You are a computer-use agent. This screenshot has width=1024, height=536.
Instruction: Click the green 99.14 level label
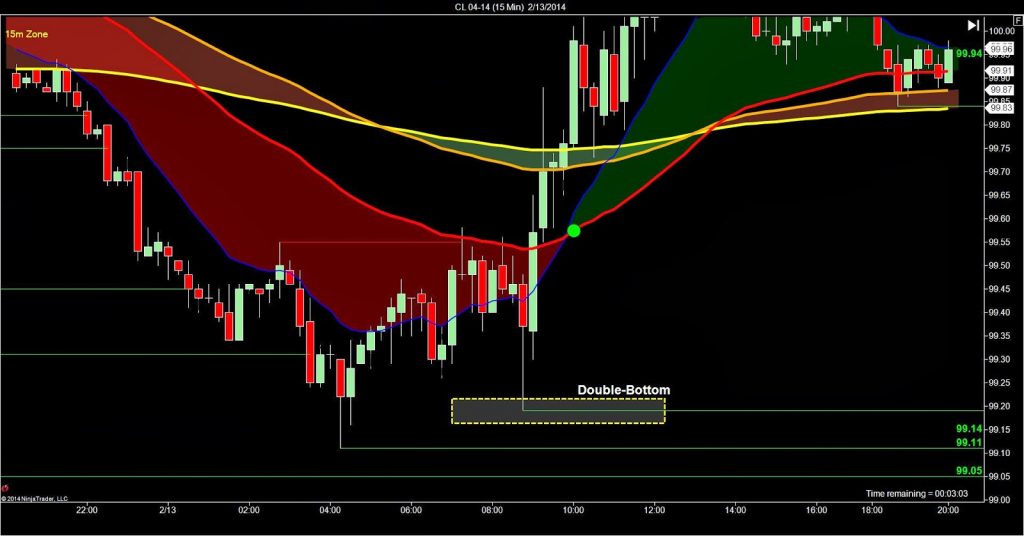click(969, 429)
